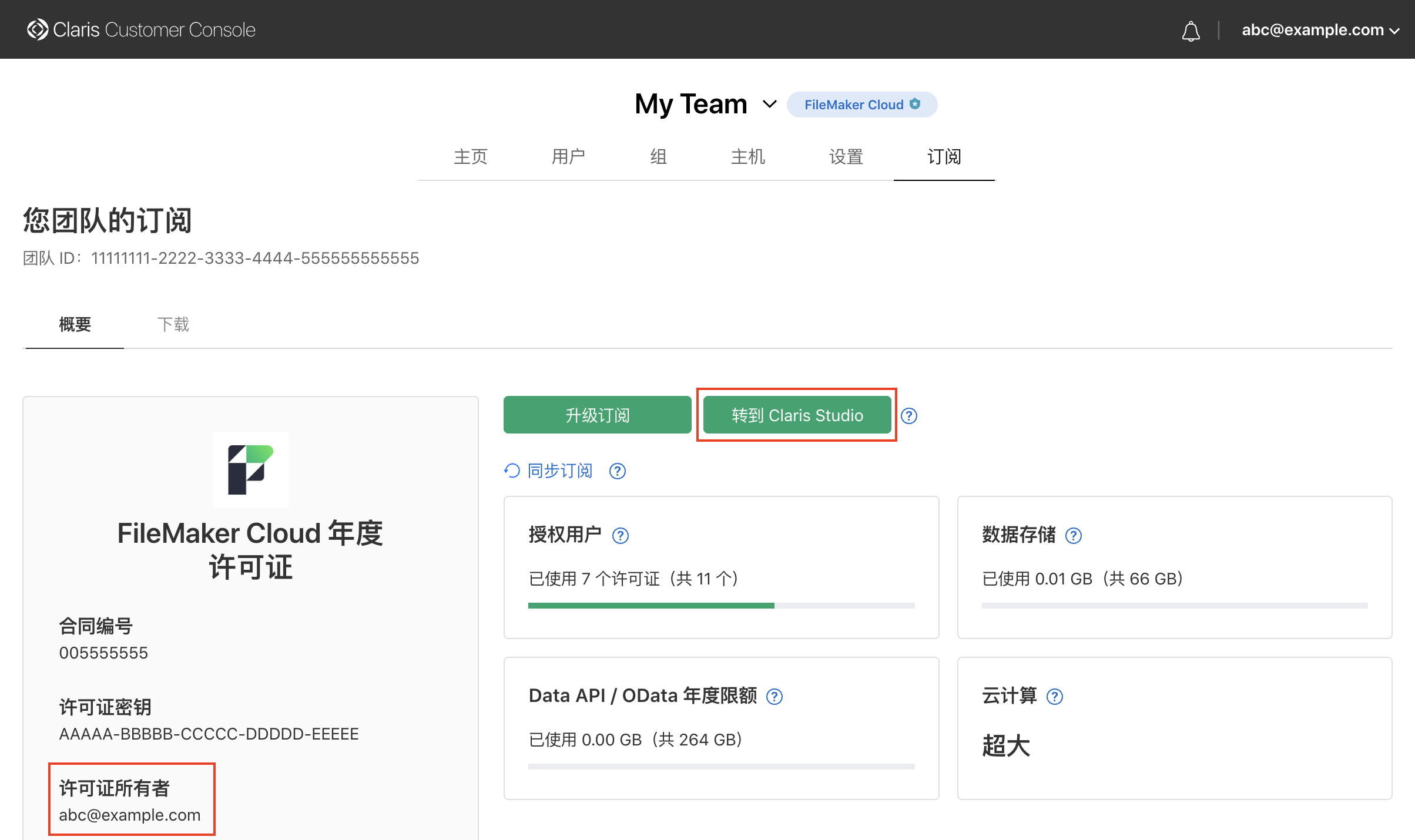The image size is (1415, 840).
Task: Open help icon for 数据存储
Action: pos(1073,536)
